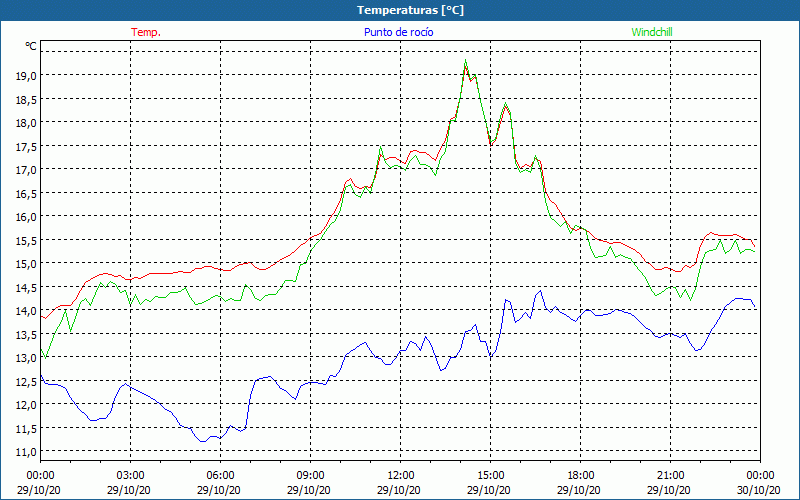Click the '°C' axis unit label

point(31,46)
